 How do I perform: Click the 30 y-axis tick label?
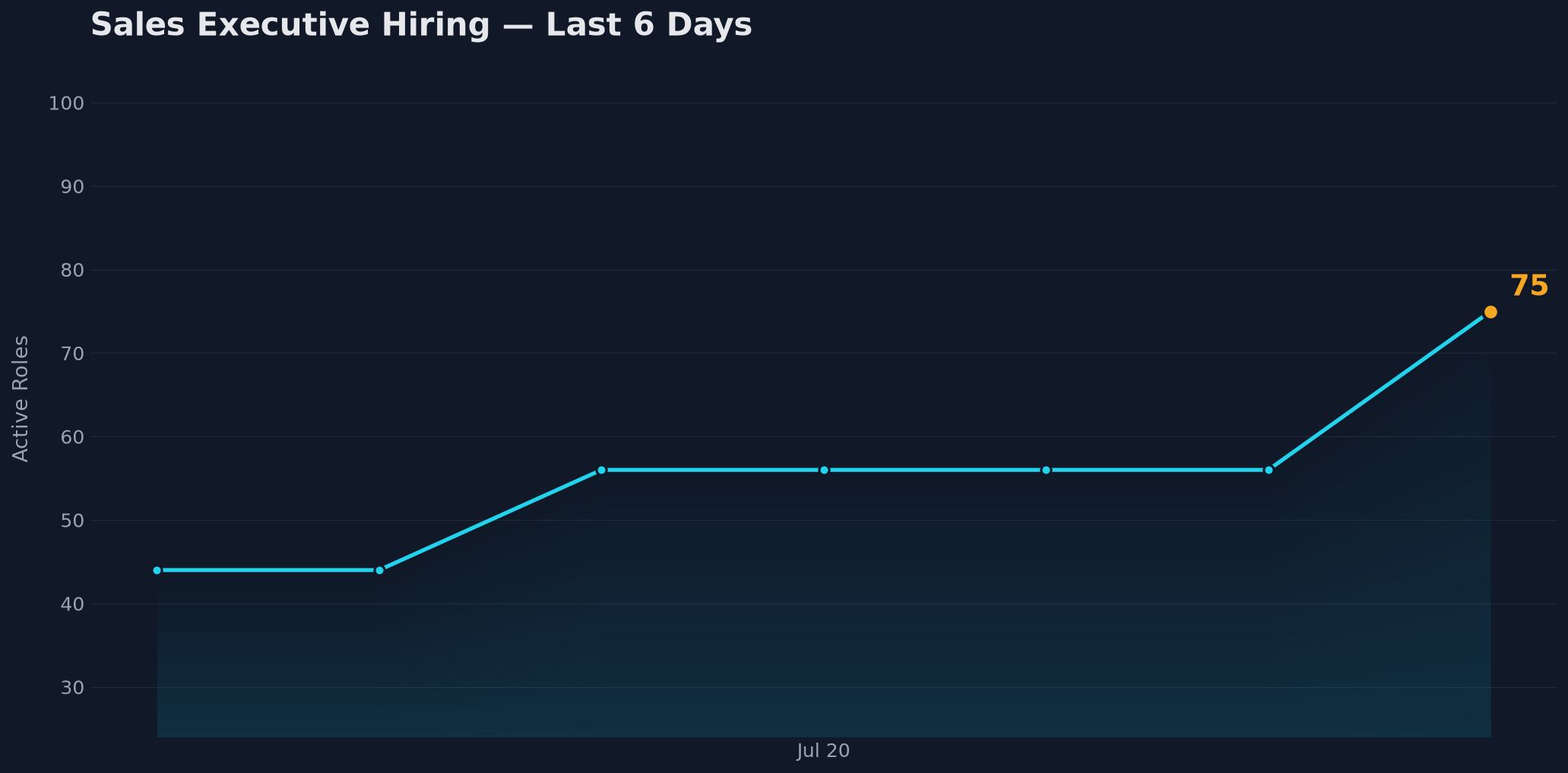(71, 688)
